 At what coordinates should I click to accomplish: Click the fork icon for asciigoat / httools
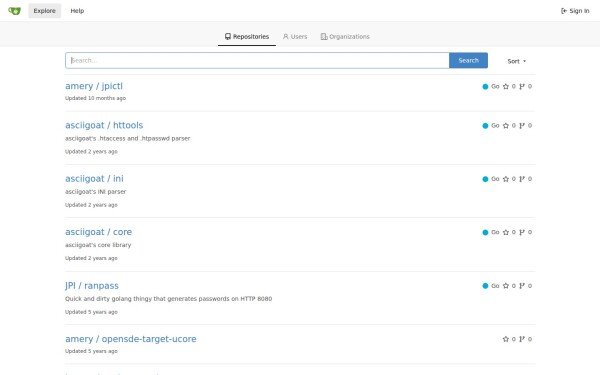522,126
